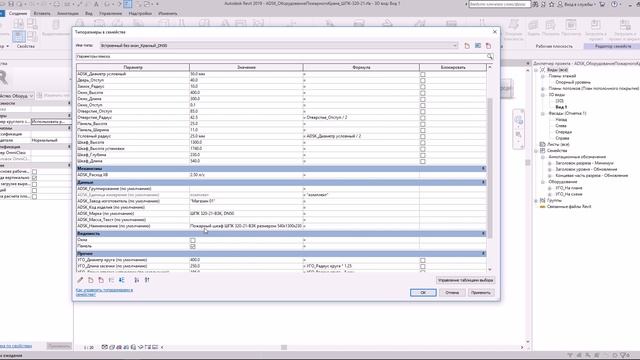Screen dimensions: 640x360
Task: Click the Sheets icon in project browser
Action: coord(542,144)
